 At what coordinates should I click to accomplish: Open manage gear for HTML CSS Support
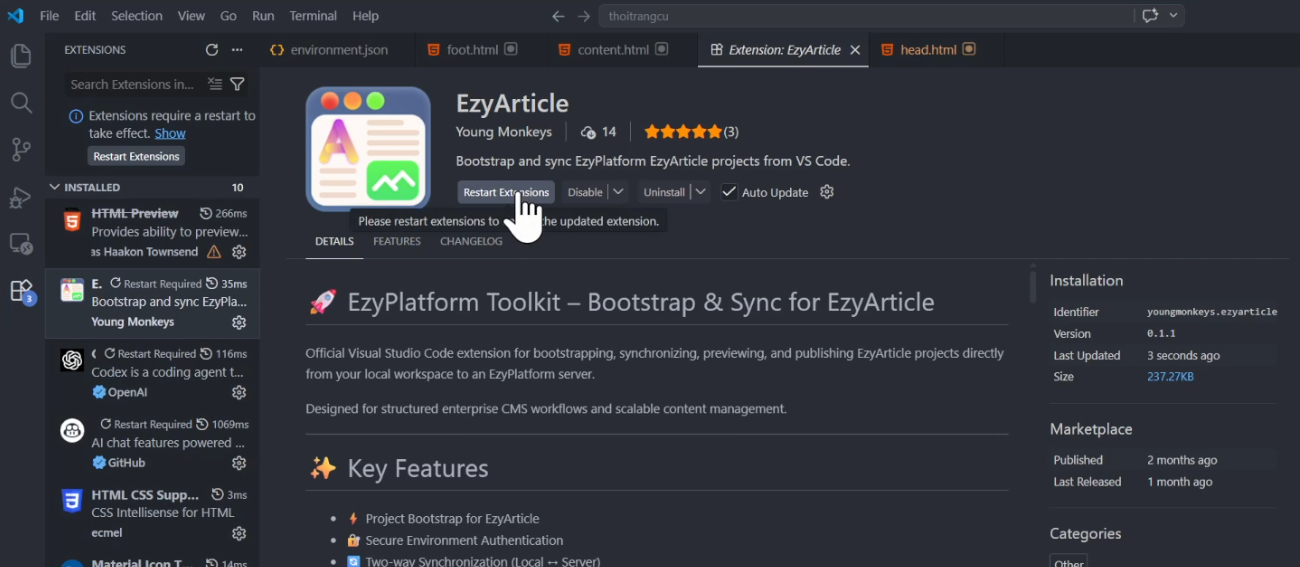tap(239, 533)
